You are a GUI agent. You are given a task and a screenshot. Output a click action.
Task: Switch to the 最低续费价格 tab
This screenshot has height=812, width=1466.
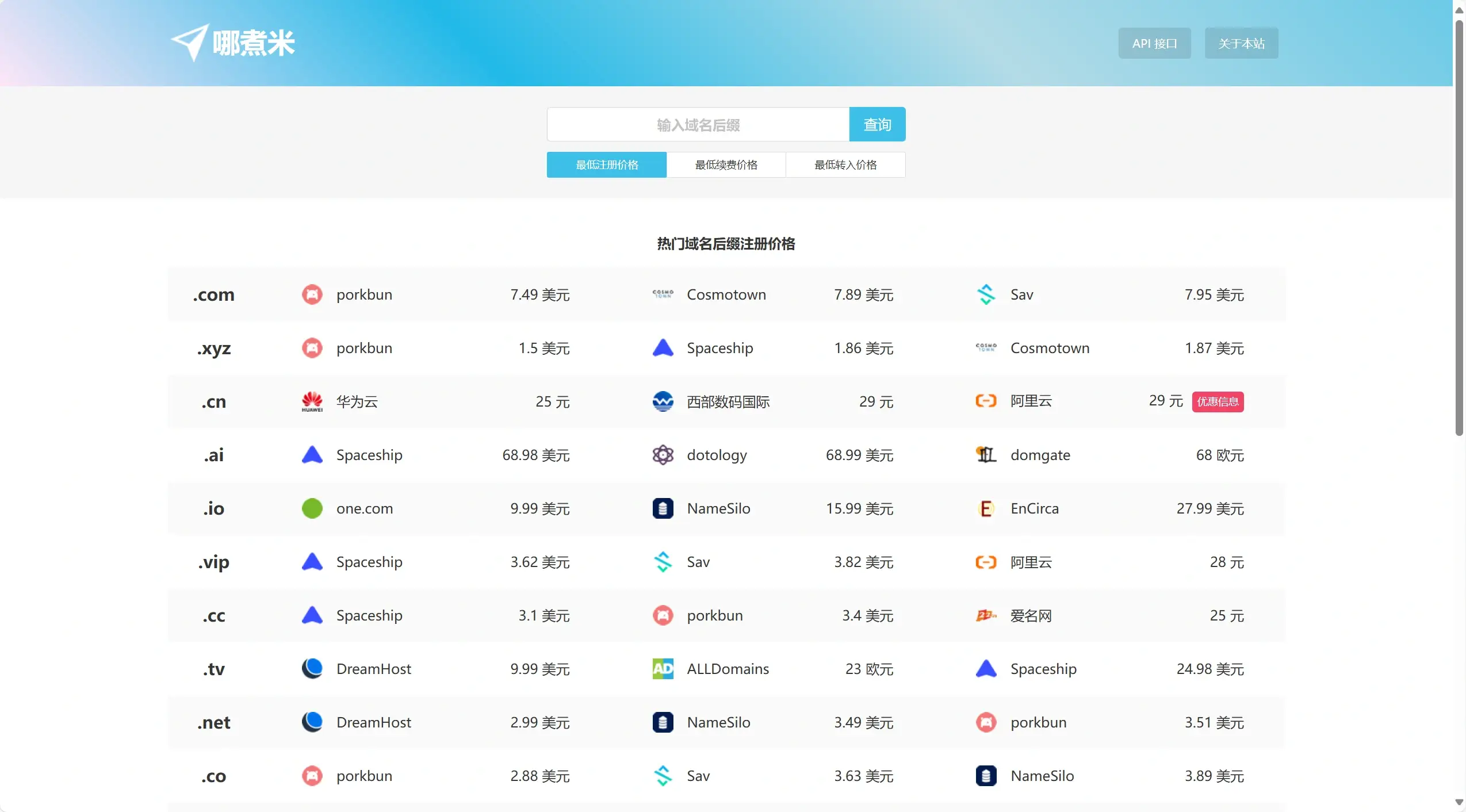(x=726, y=165)
